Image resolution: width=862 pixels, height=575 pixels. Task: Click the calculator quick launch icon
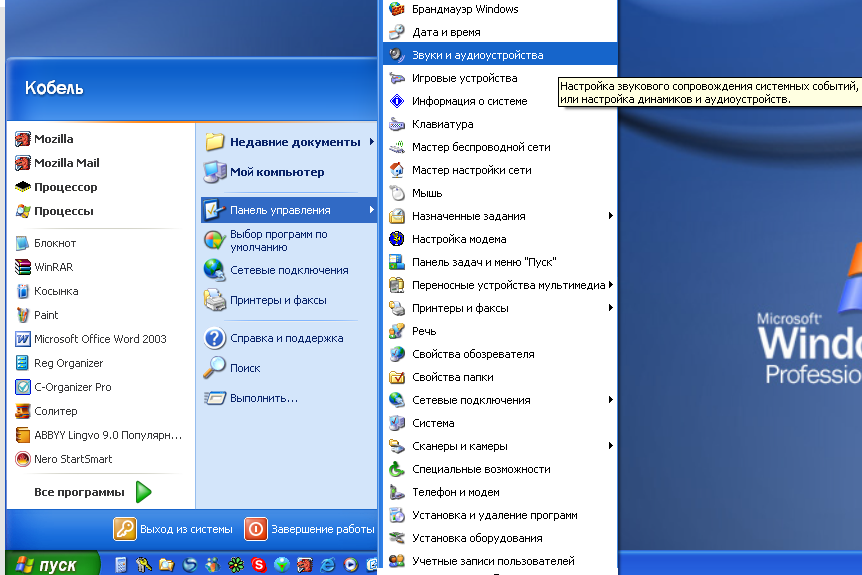coord(121,565)
